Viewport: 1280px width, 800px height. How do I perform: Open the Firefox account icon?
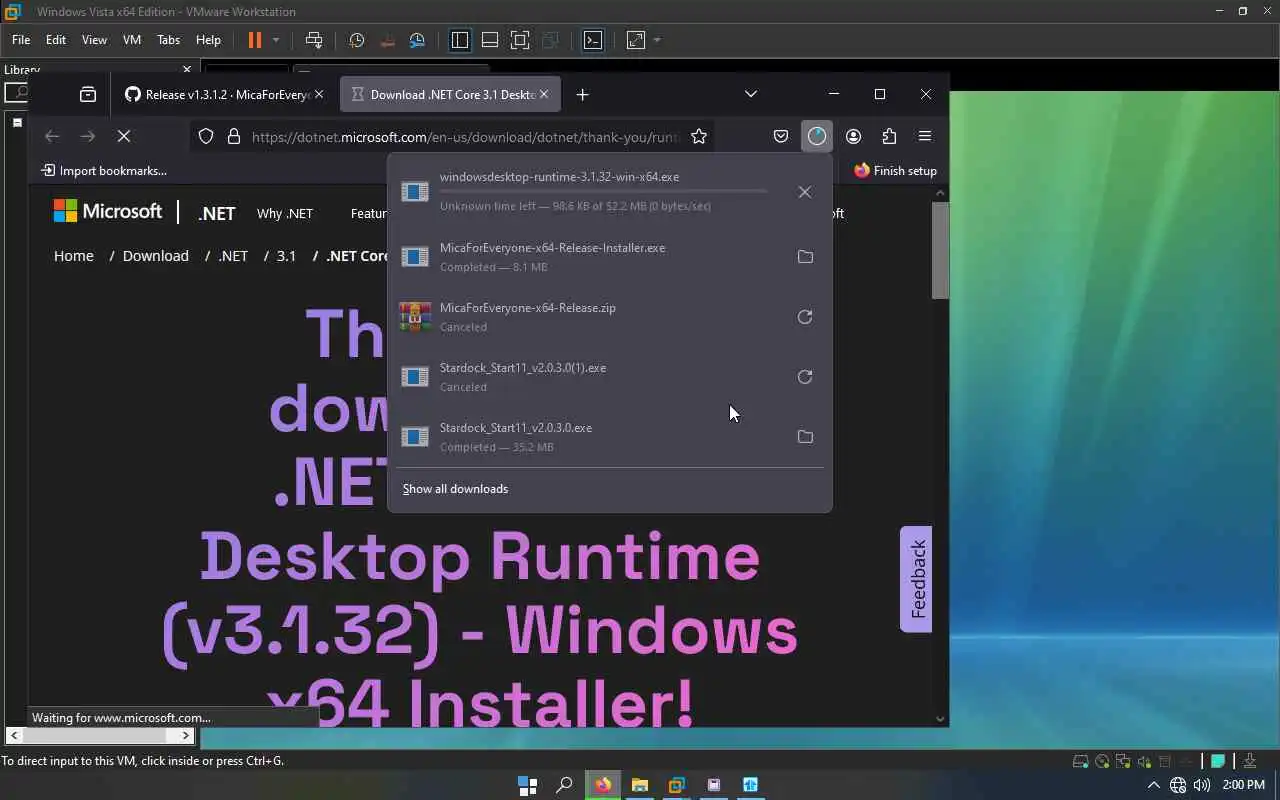coord(853,136)
